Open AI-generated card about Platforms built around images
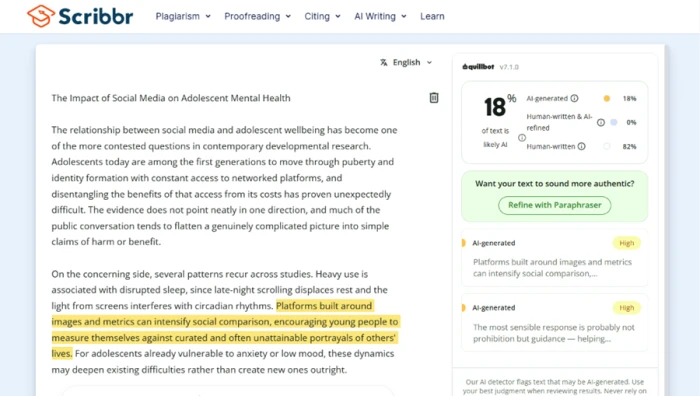Image resolution: width=700 pixels, height=396 pixels. pyautogui.click(x=554, y=258)
